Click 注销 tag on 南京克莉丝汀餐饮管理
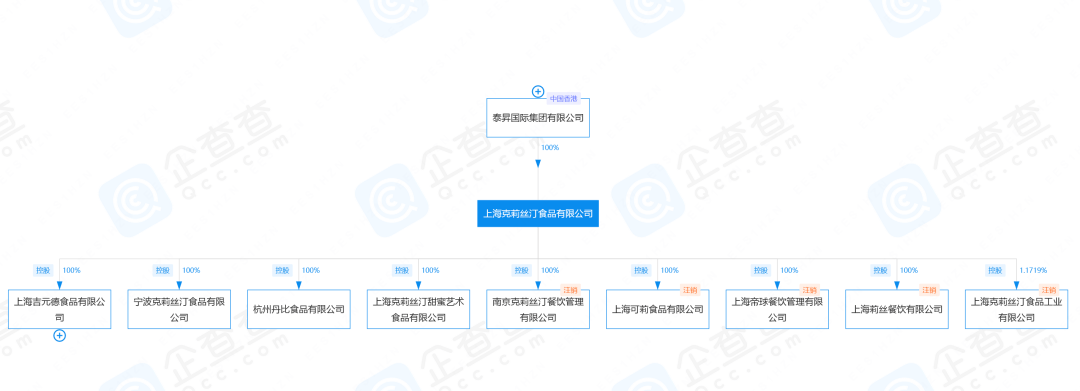1080x391 pixels. [570, 290]
